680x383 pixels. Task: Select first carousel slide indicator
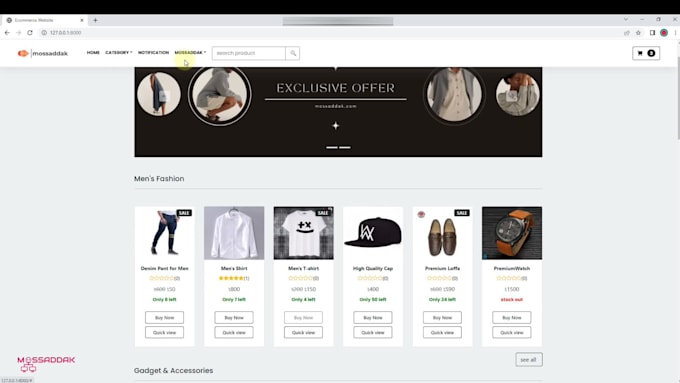pyautogui.click(x=332, y=147)
